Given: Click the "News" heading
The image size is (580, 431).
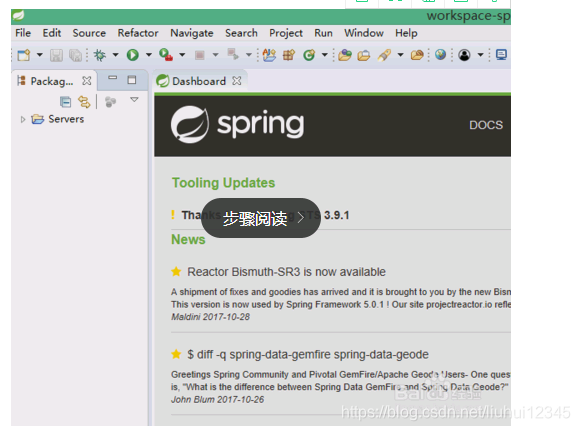Looking at the screenshot, I should tap(188, 240).
